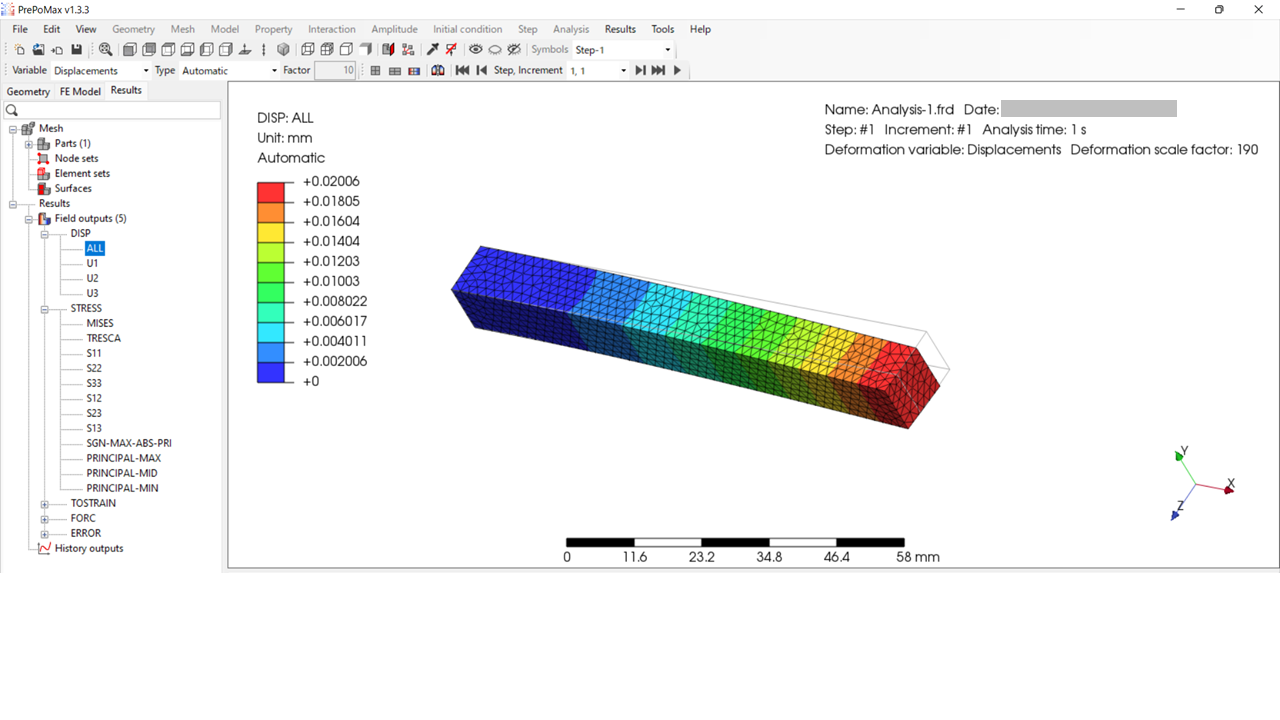Image resolution: width=1280 pixels, height=720 pixels.
Task: Click the Node sets icon in tree
Action: (x=44, y=158)
